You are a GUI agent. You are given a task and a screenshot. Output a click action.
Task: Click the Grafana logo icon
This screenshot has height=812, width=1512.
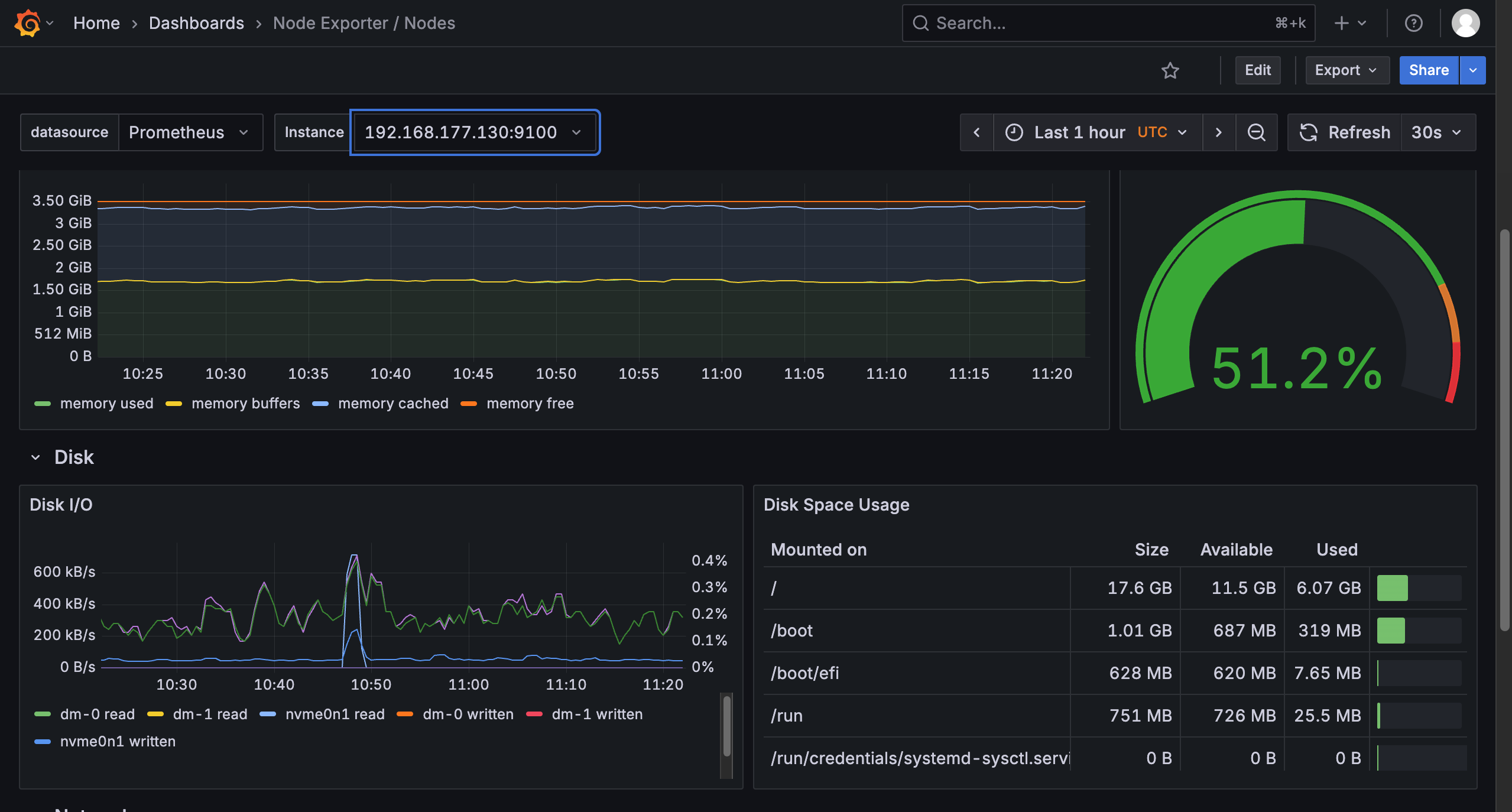[27, 23]
